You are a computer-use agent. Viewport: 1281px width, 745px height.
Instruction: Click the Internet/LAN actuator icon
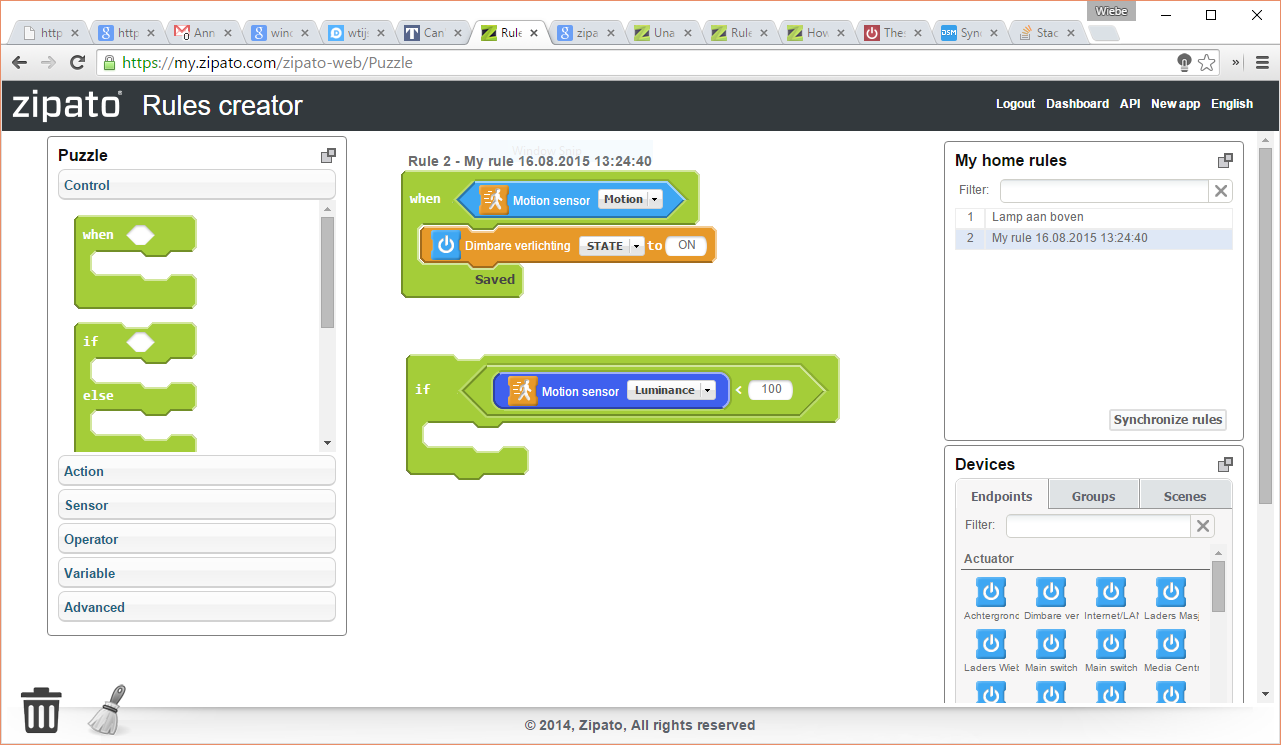pos(1110,592)
